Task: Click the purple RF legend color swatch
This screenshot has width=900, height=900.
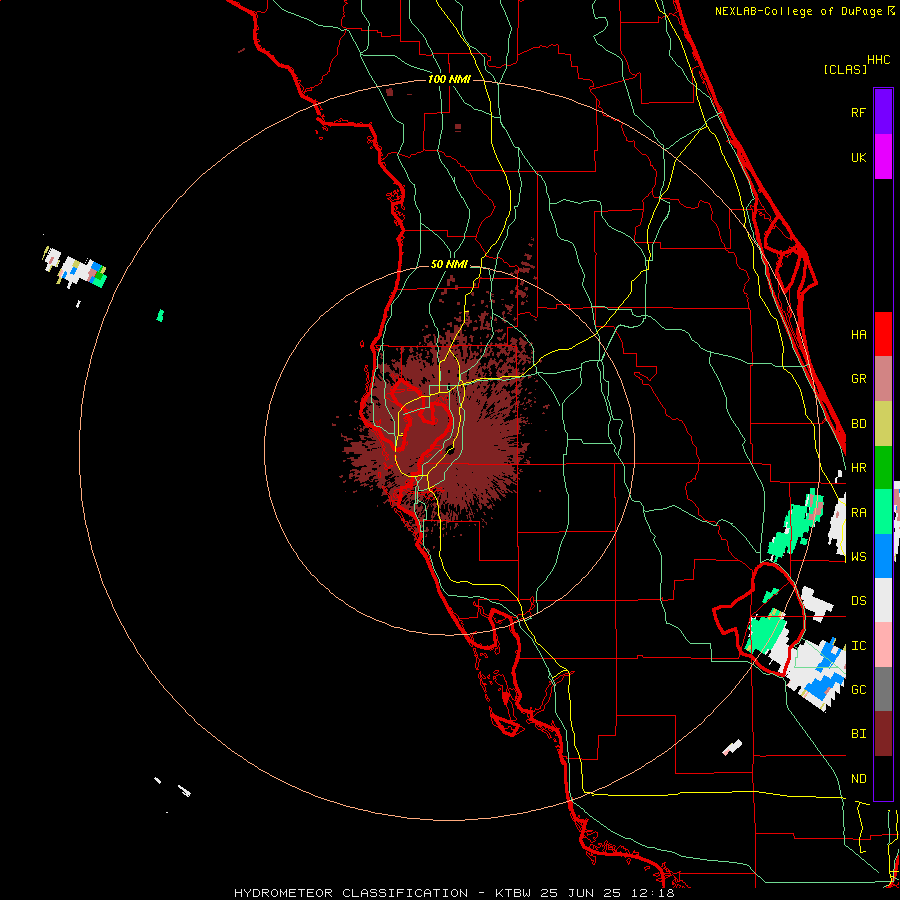Action: pos(883,112)
